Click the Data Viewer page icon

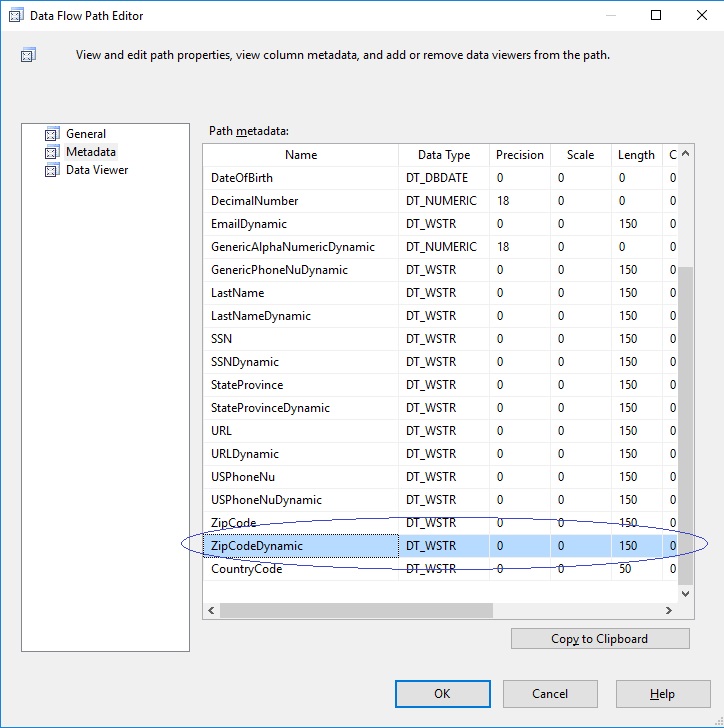click(52, 170)
